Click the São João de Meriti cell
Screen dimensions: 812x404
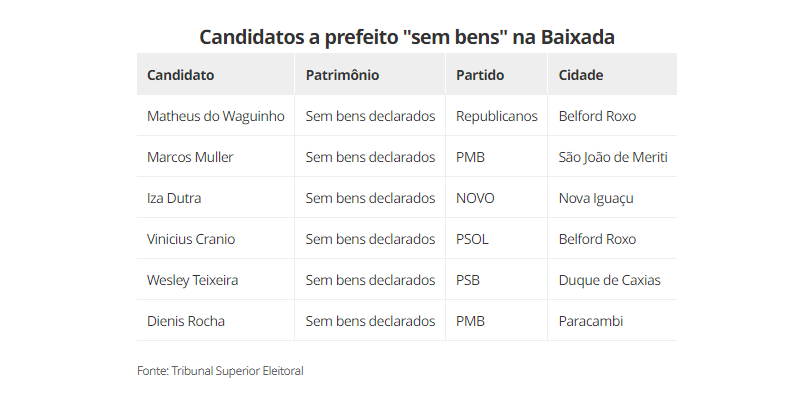tap(613, 157)
